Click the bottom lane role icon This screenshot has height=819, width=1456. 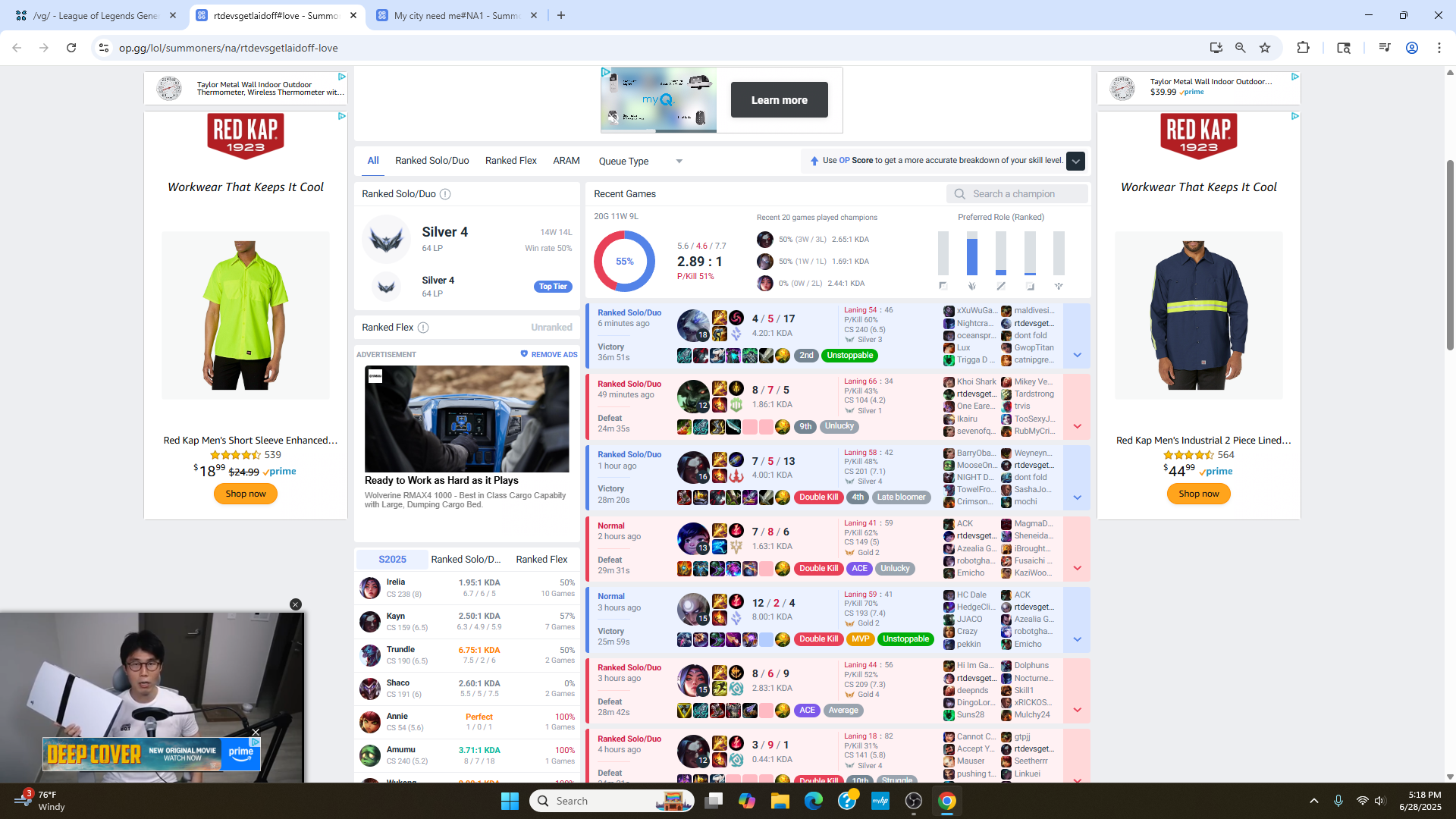(x=1030, y=286)
